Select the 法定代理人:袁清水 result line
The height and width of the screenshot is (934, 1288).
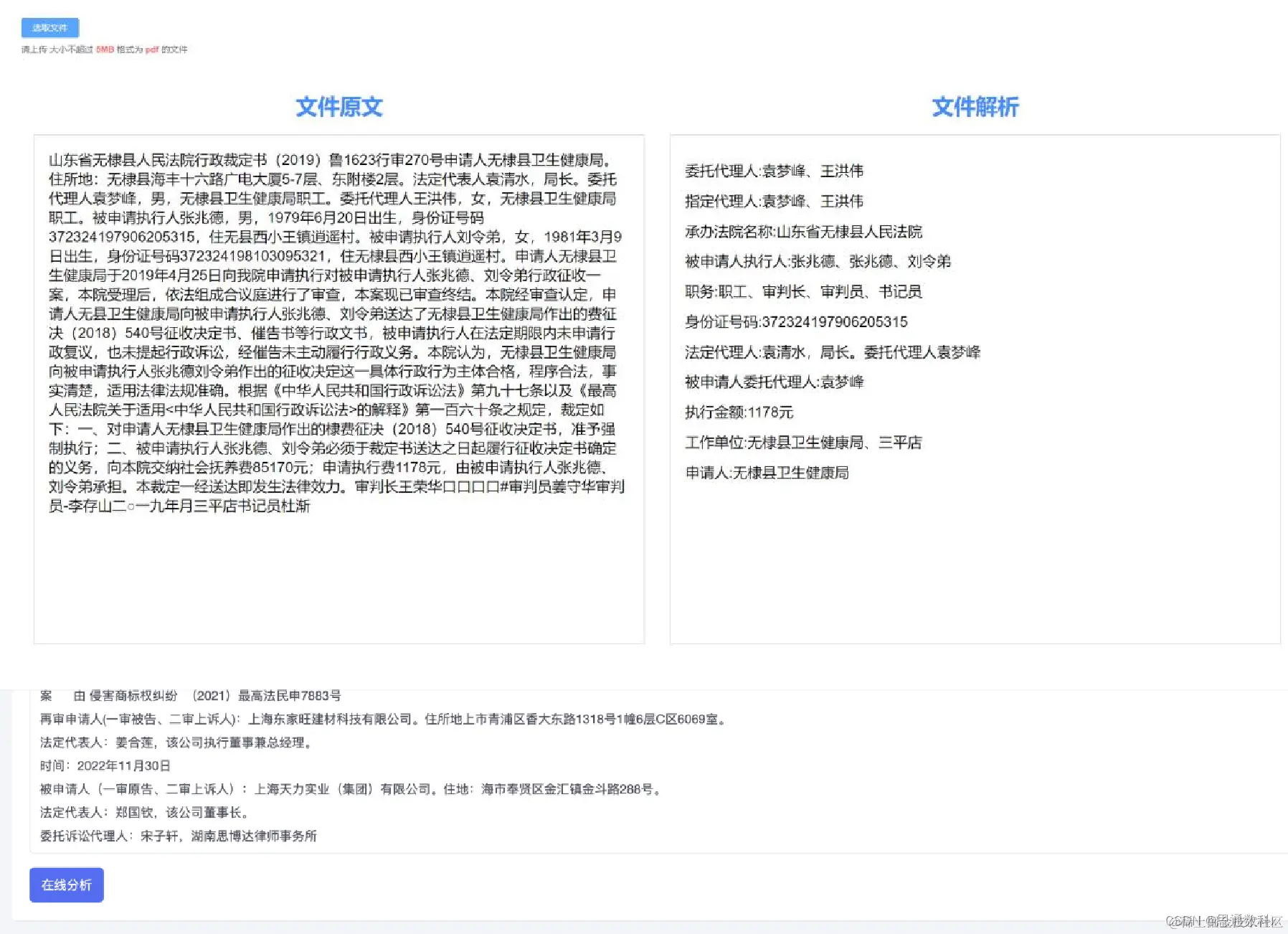[833, 352]
